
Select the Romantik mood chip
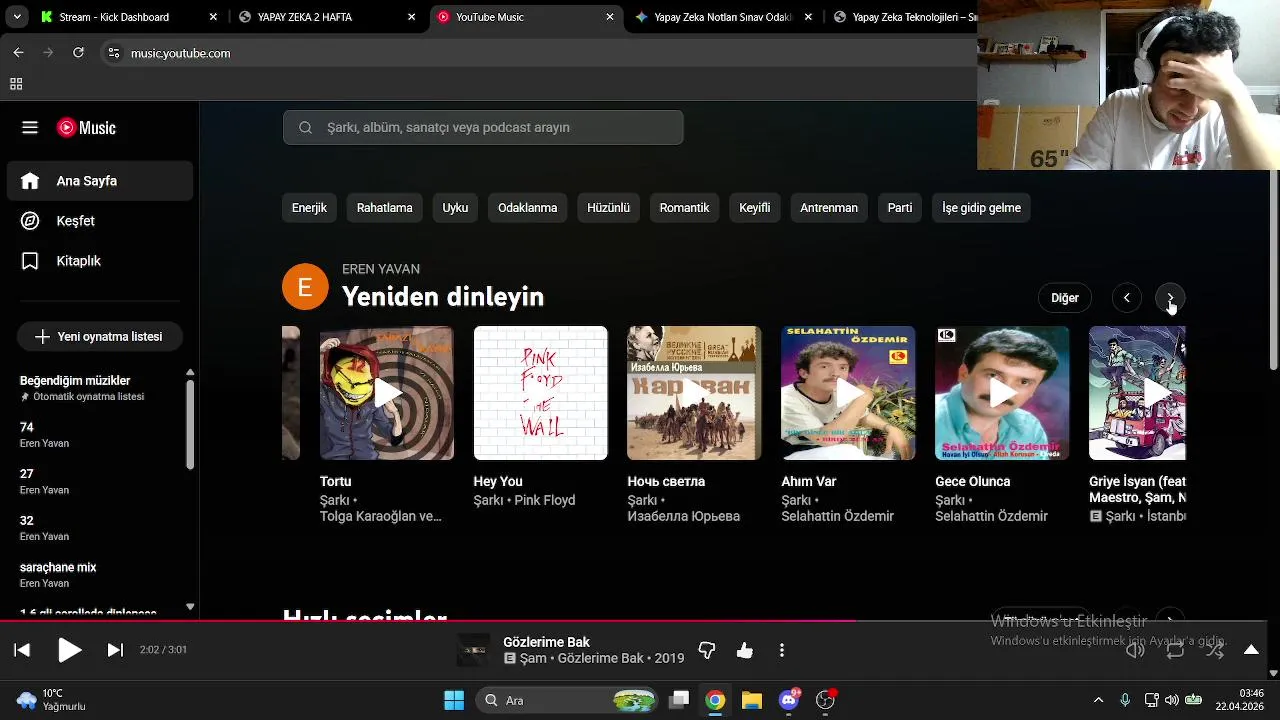[684, 208]
